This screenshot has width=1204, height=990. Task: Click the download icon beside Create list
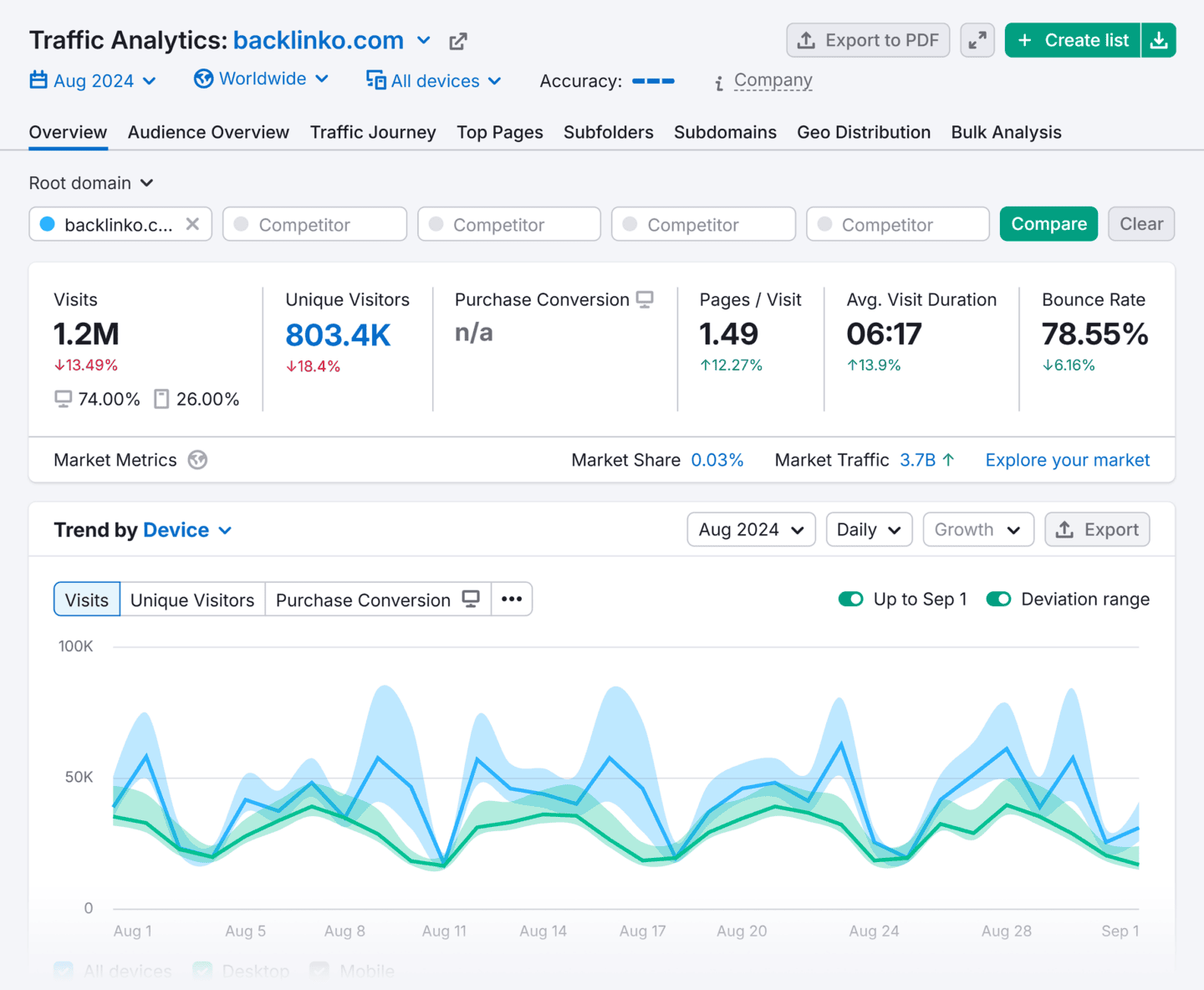(1159, 40)
